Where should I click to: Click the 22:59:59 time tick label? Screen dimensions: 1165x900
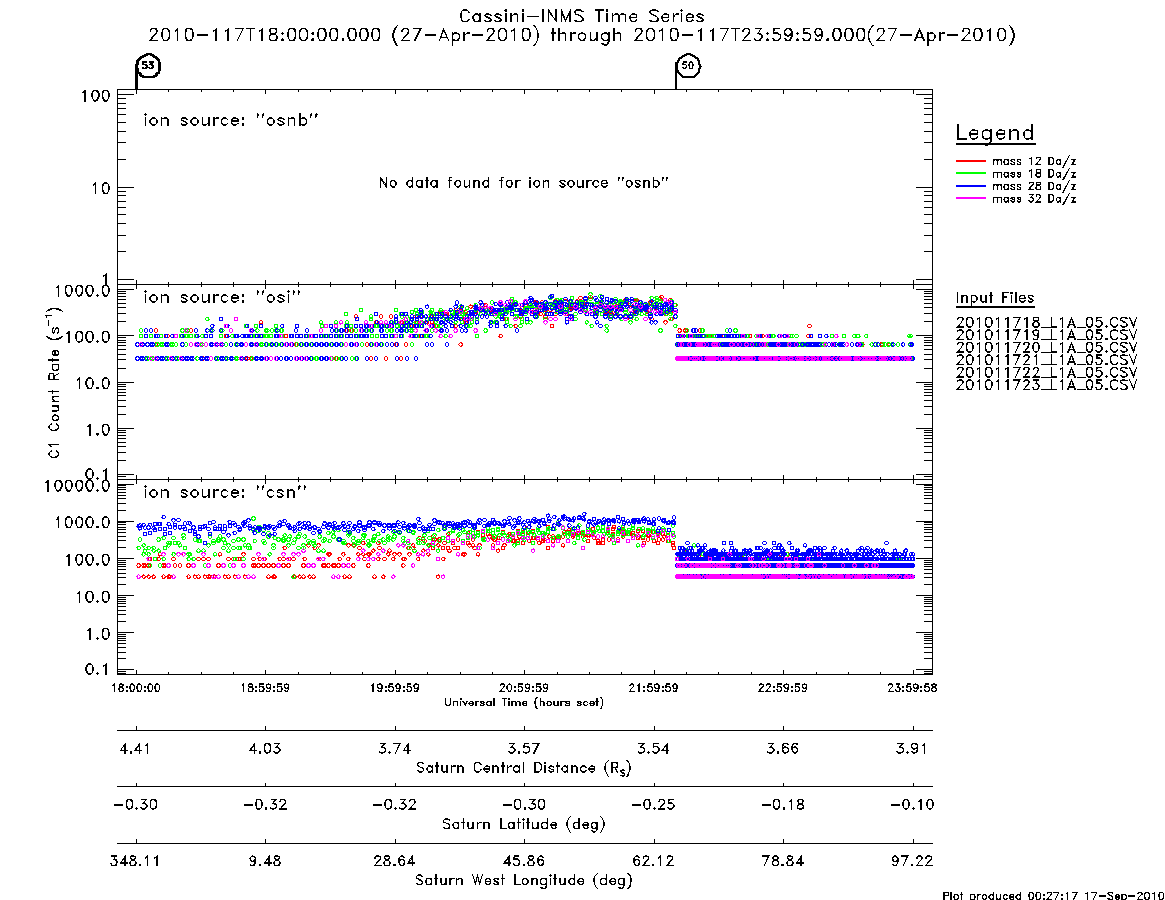[782, 688]
